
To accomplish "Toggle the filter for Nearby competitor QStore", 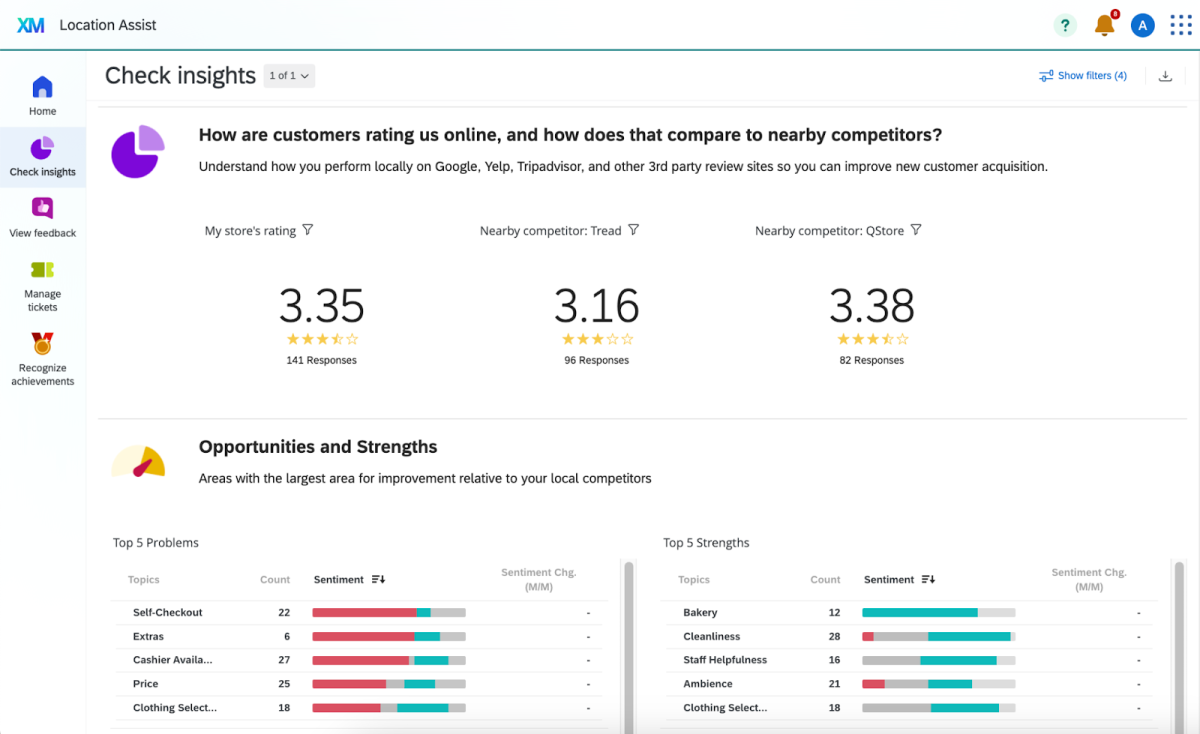I will click(917, 229).
